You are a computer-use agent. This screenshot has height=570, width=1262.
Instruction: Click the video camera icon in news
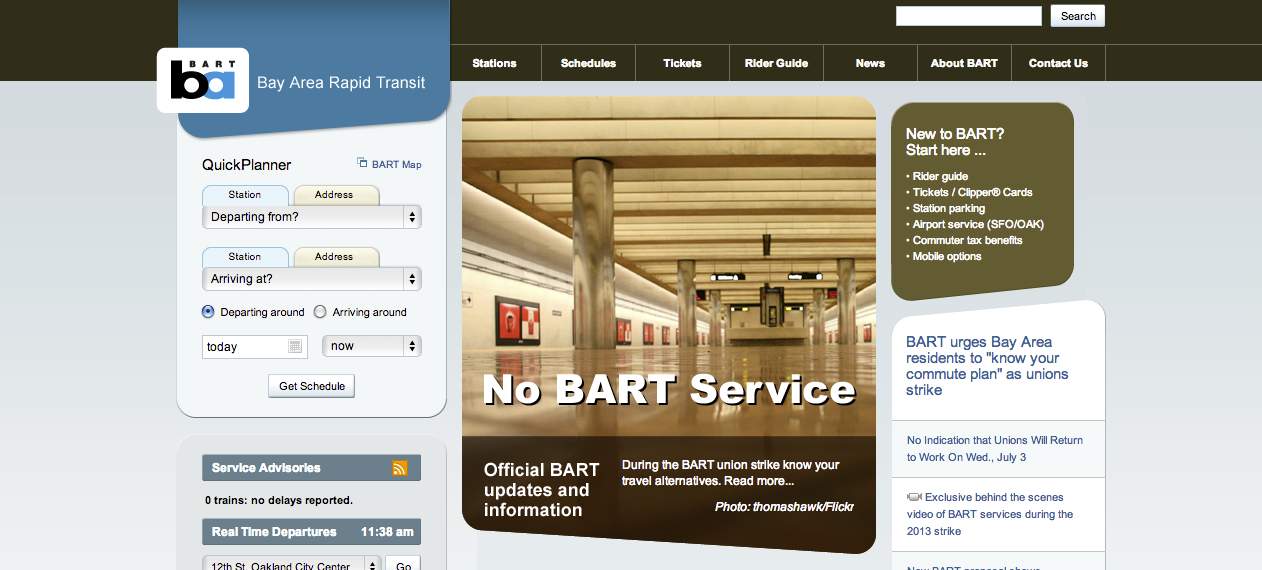tap(914, 497)
